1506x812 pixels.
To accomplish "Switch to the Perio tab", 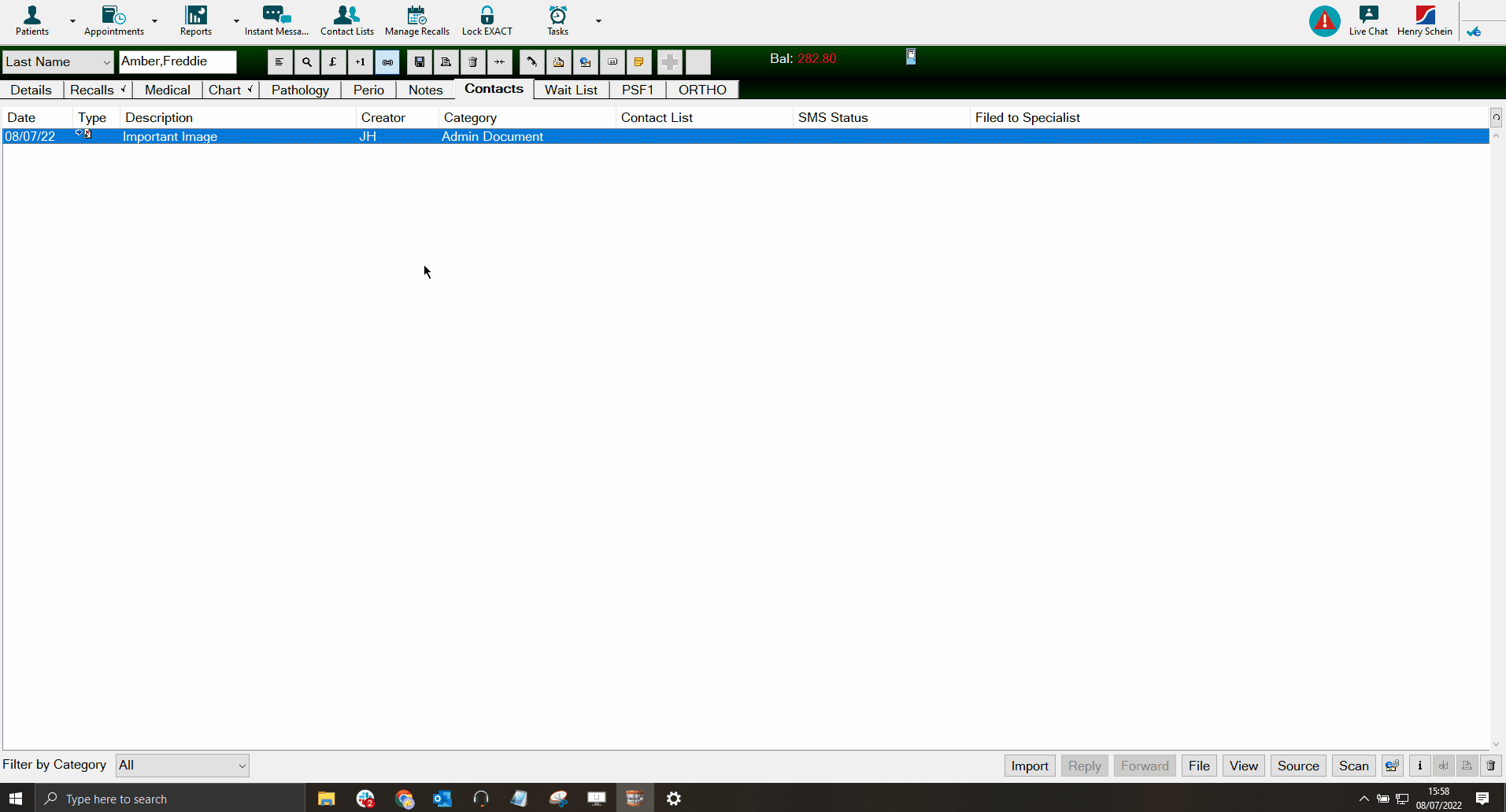I will pyautogui.click(x=369, y=90).
